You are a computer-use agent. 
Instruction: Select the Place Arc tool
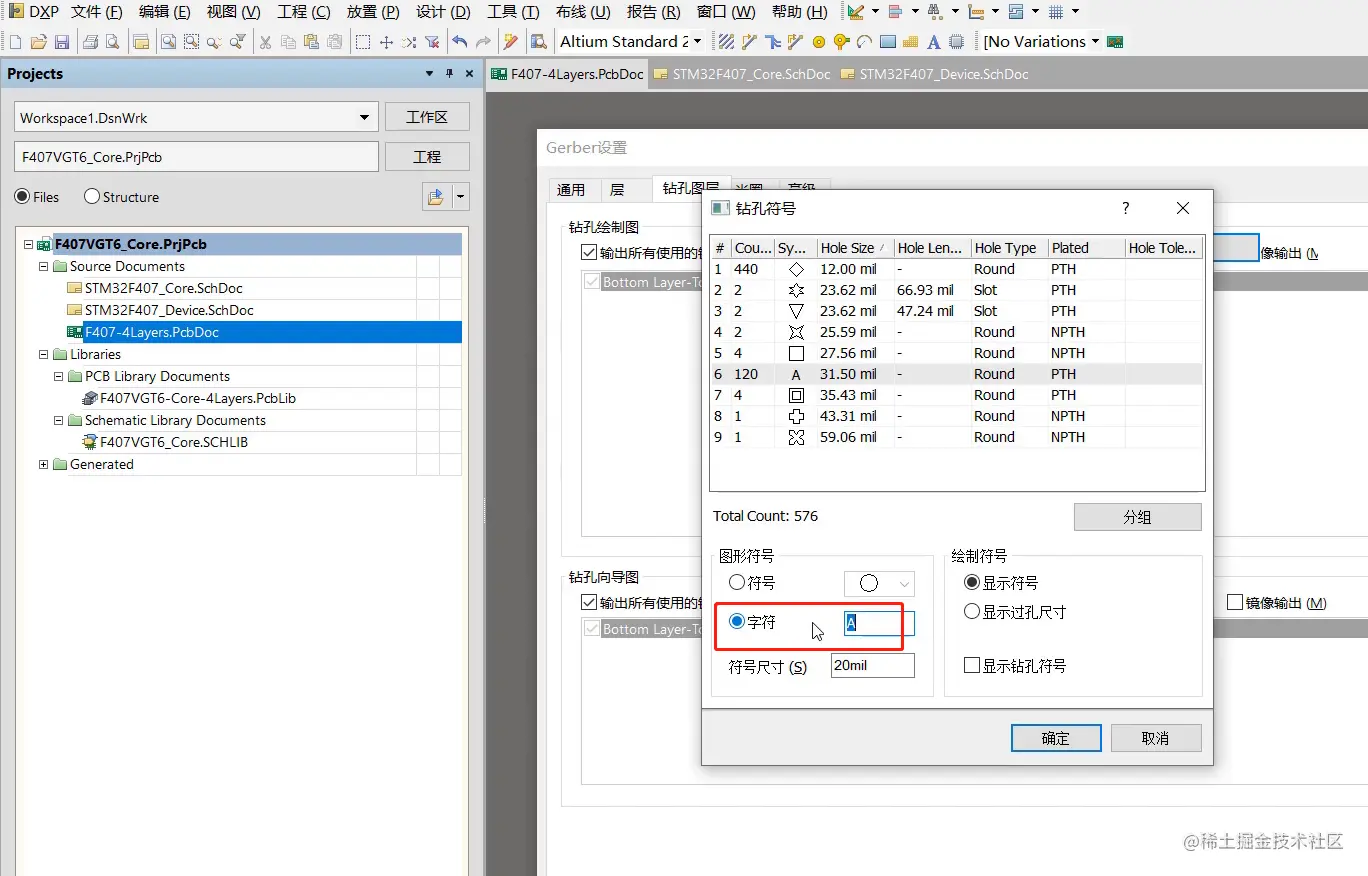[x=864, y=42]
